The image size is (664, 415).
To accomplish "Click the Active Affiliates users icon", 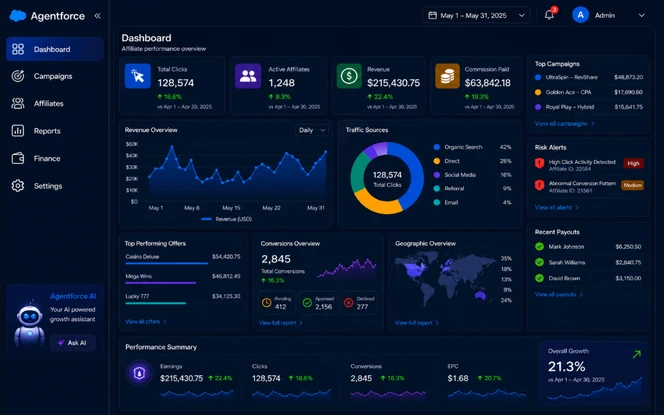I will click(248, 76).
